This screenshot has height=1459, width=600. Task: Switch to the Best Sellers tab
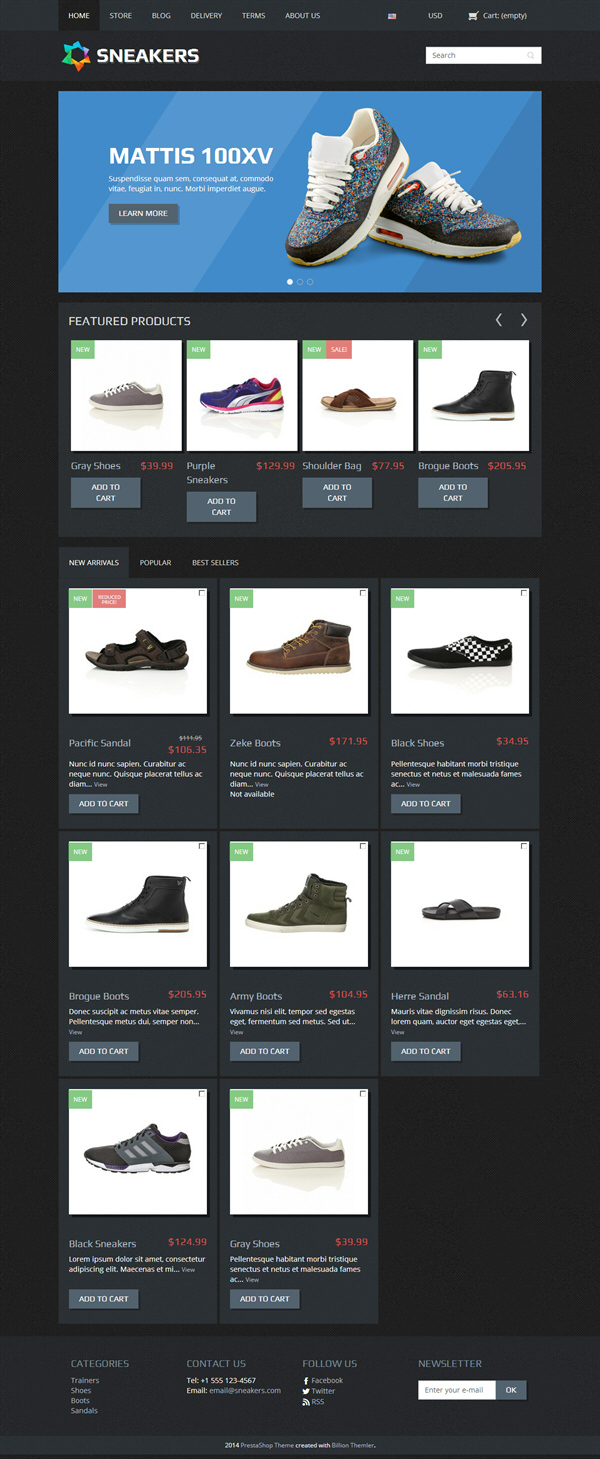tap(215, 562)
